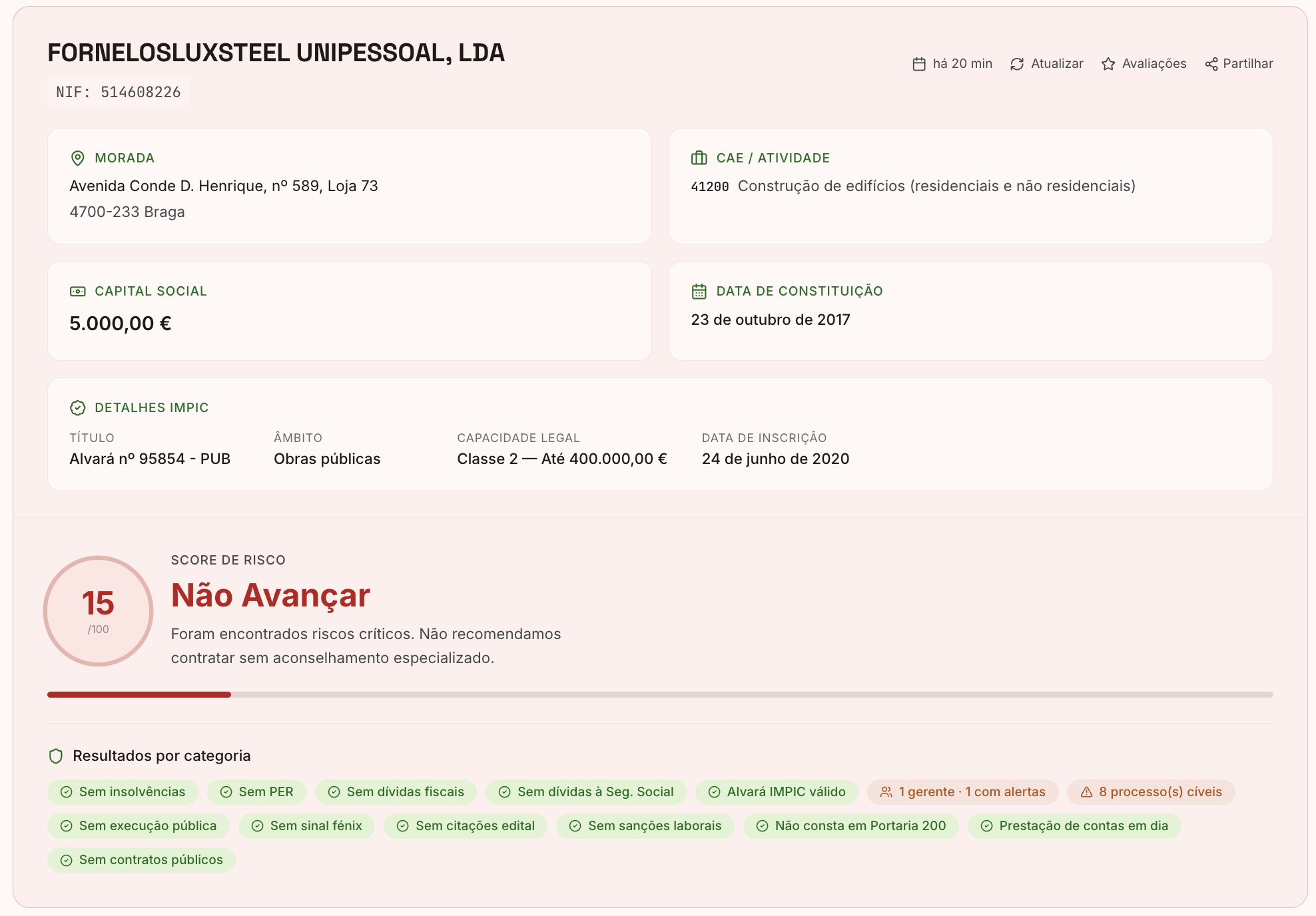Click the Partilhar share button

point(1239,64)
